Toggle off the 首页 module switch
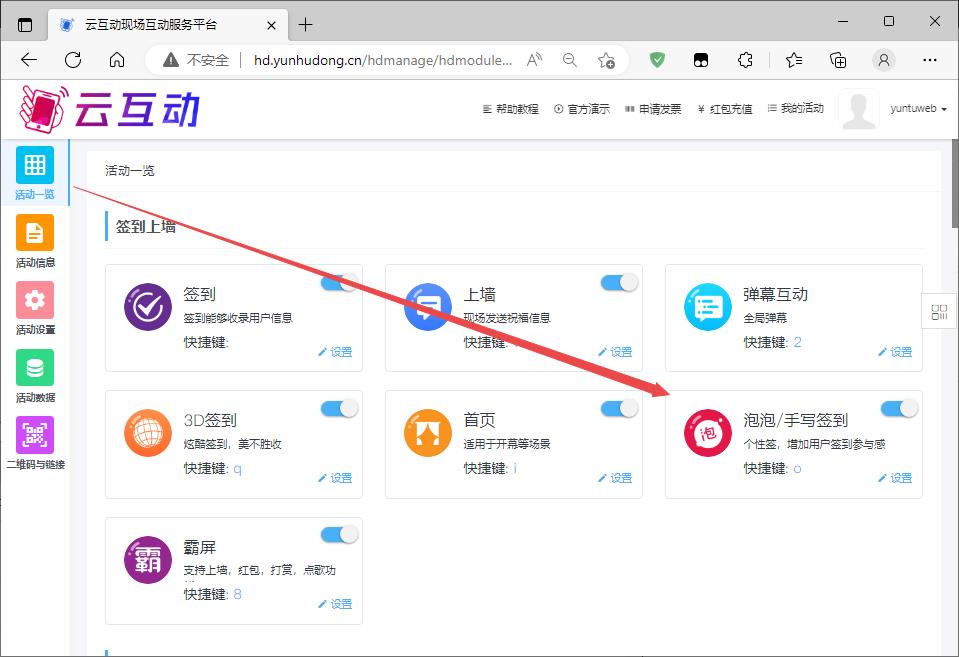Screen dimensions: 959x657 (x=619, y=408)
